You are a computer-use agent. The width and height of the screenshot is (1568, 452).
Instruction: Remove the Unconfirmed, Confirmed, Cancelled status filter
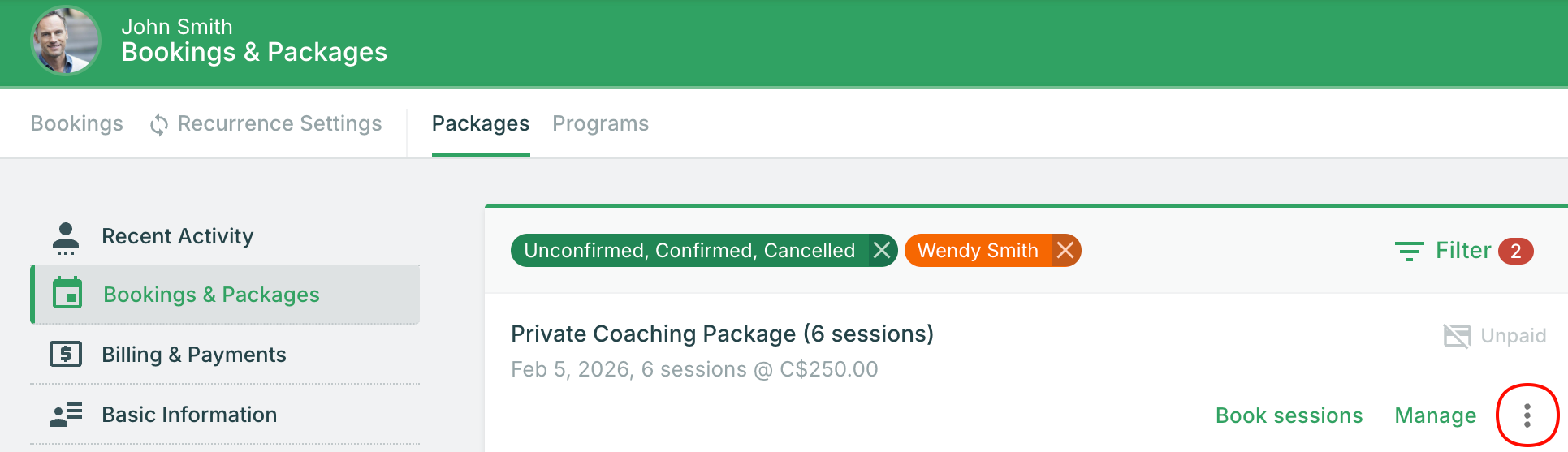click(x=882, y=251)
